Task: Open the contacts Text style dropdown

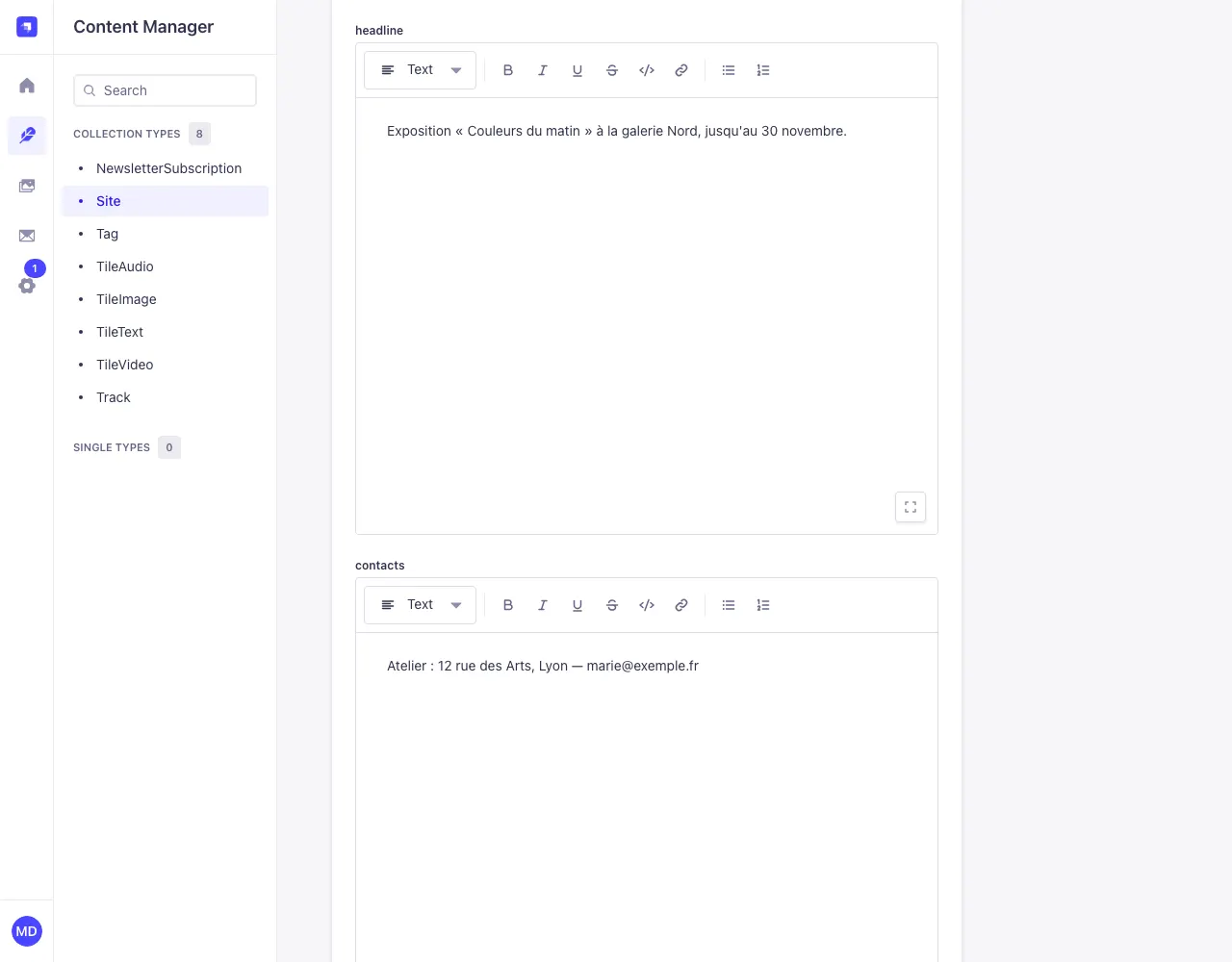Action: coord(420,605)
